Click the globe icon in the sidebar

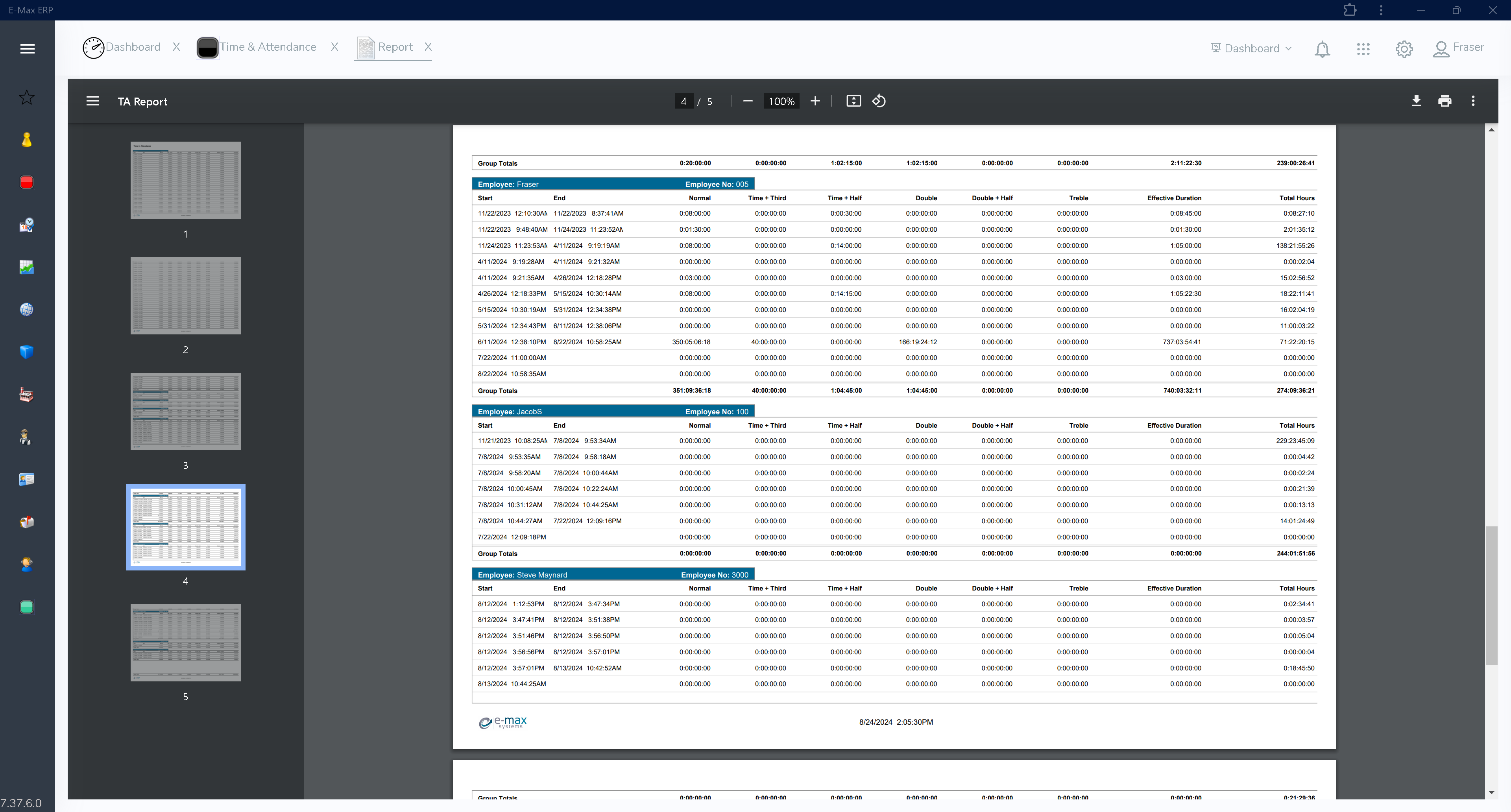pos(27,310)
